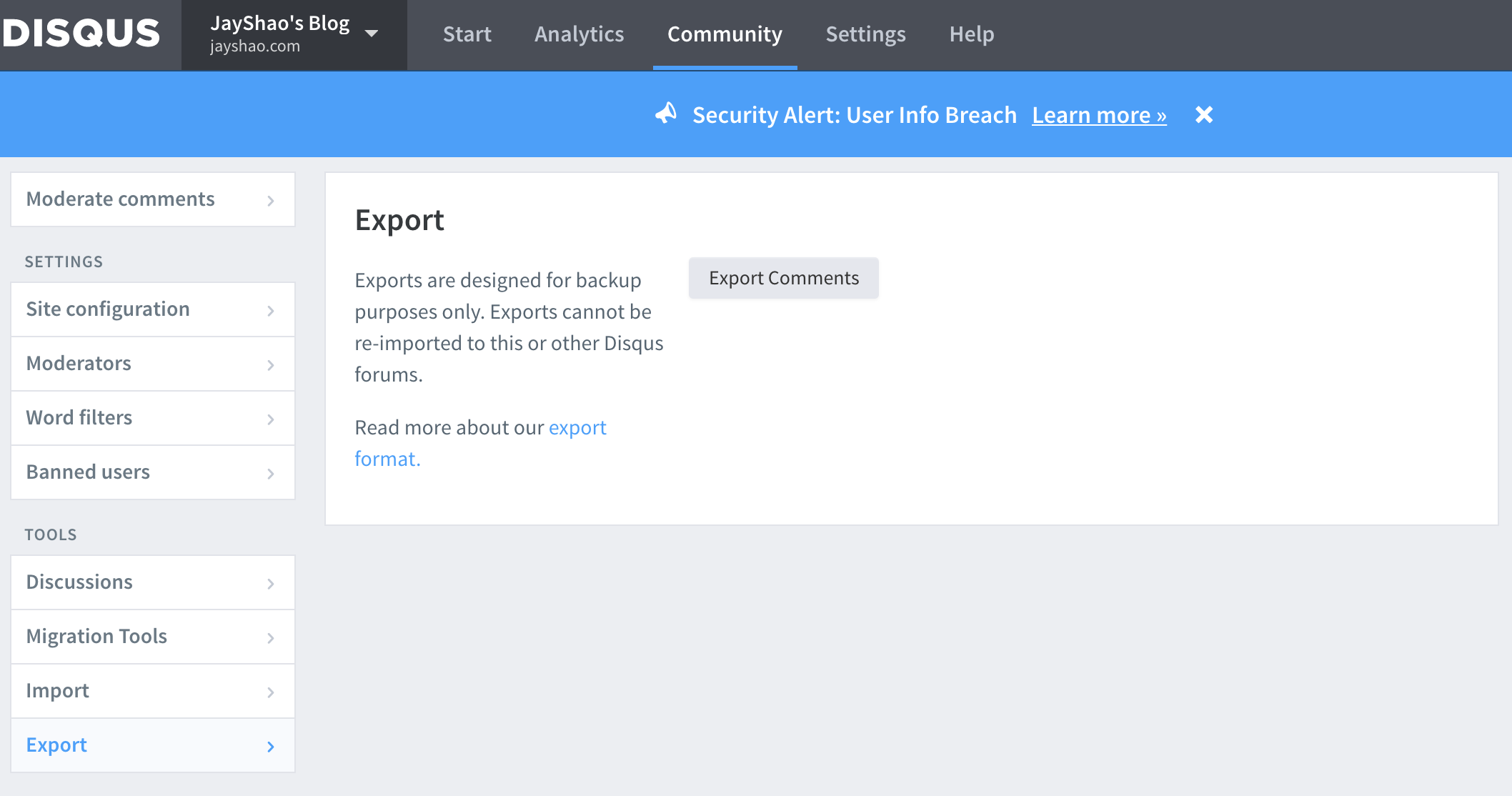Click chevron next to Site configuration
Viewport: 1512px width, 796px height.
(271, 310)
